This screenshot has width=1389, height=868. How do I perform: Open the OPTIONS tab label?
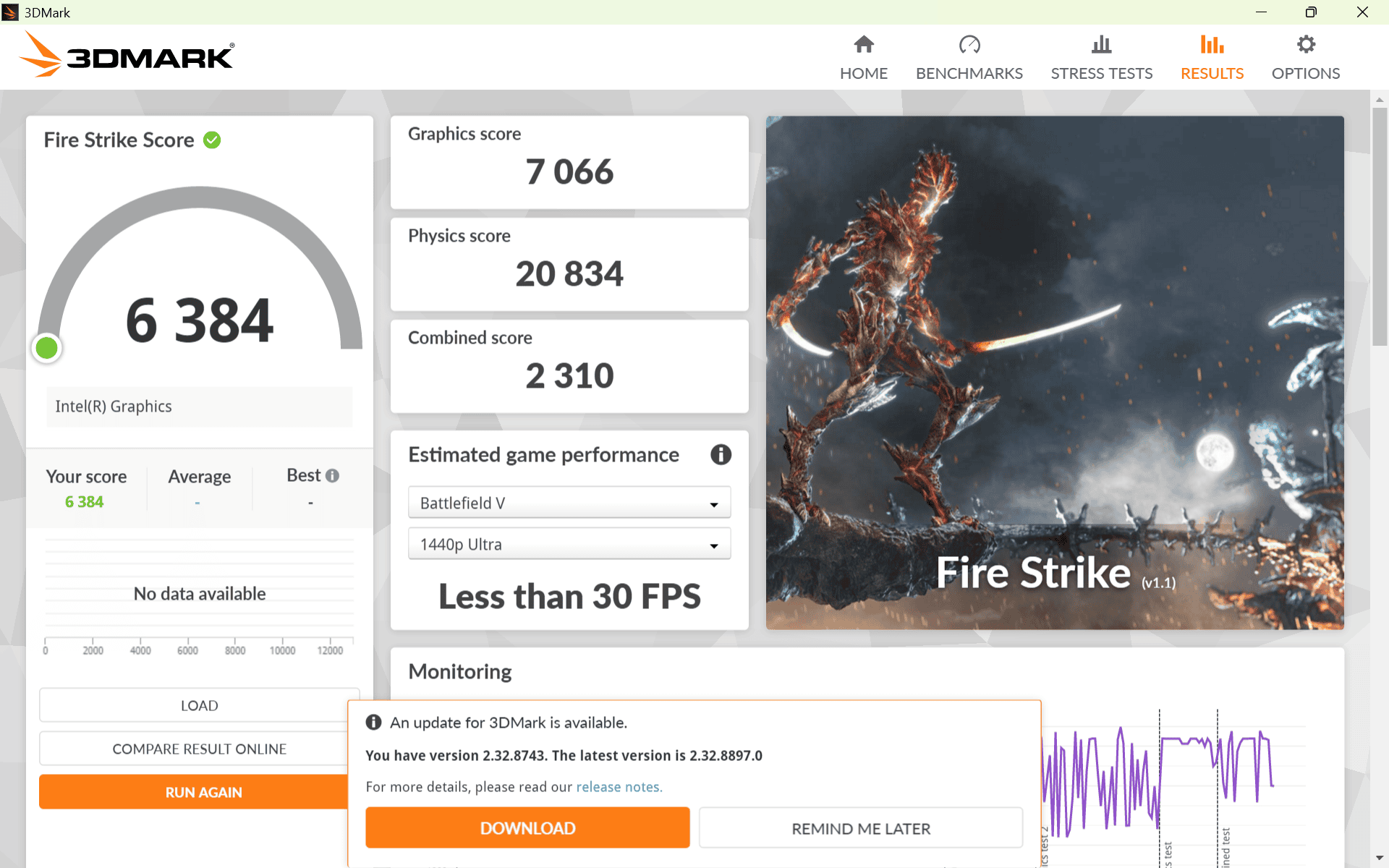[1306, 73]
